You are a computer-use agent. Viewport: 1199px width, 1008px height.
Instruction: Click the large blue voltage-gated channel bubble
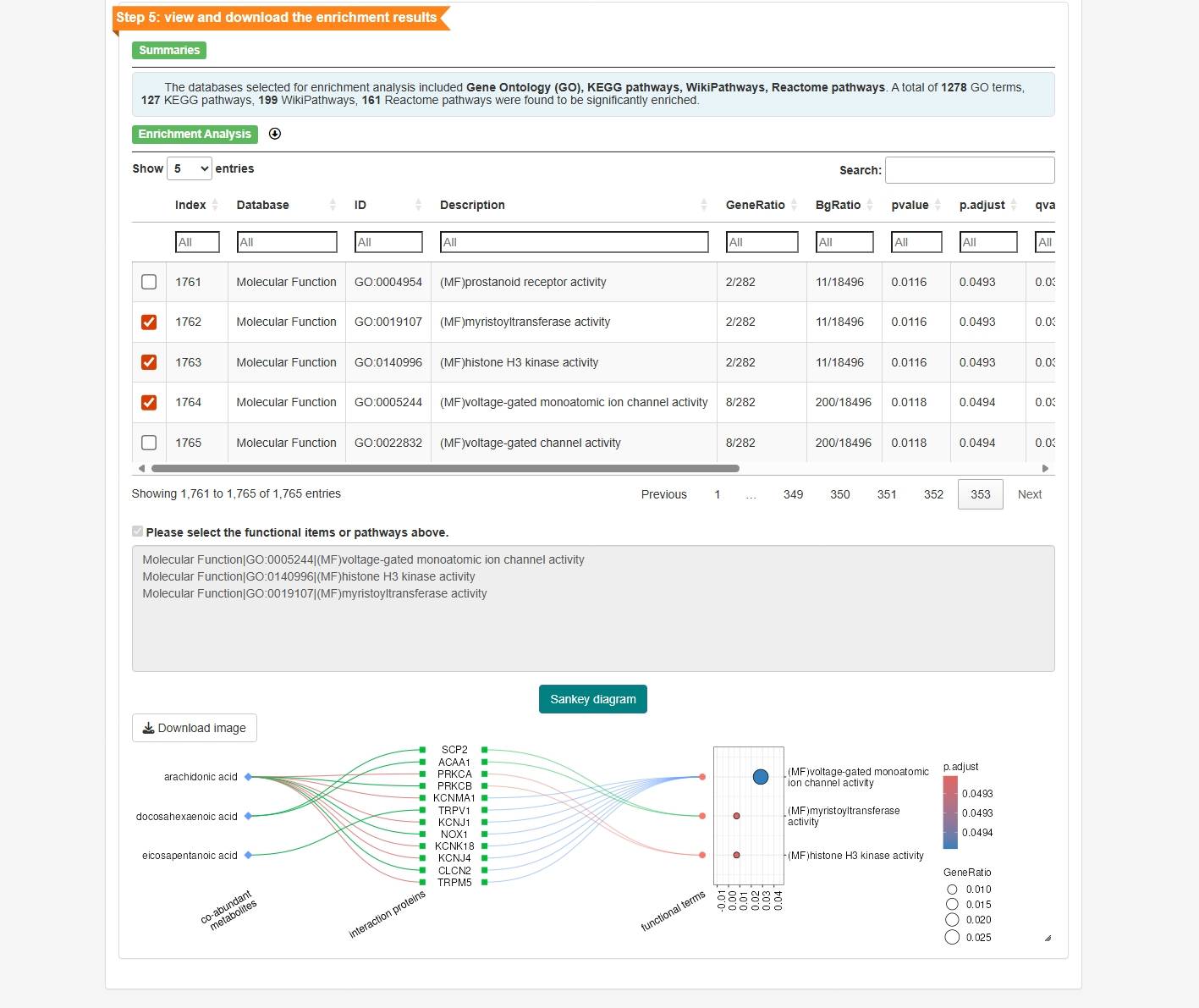click(761, 777)
